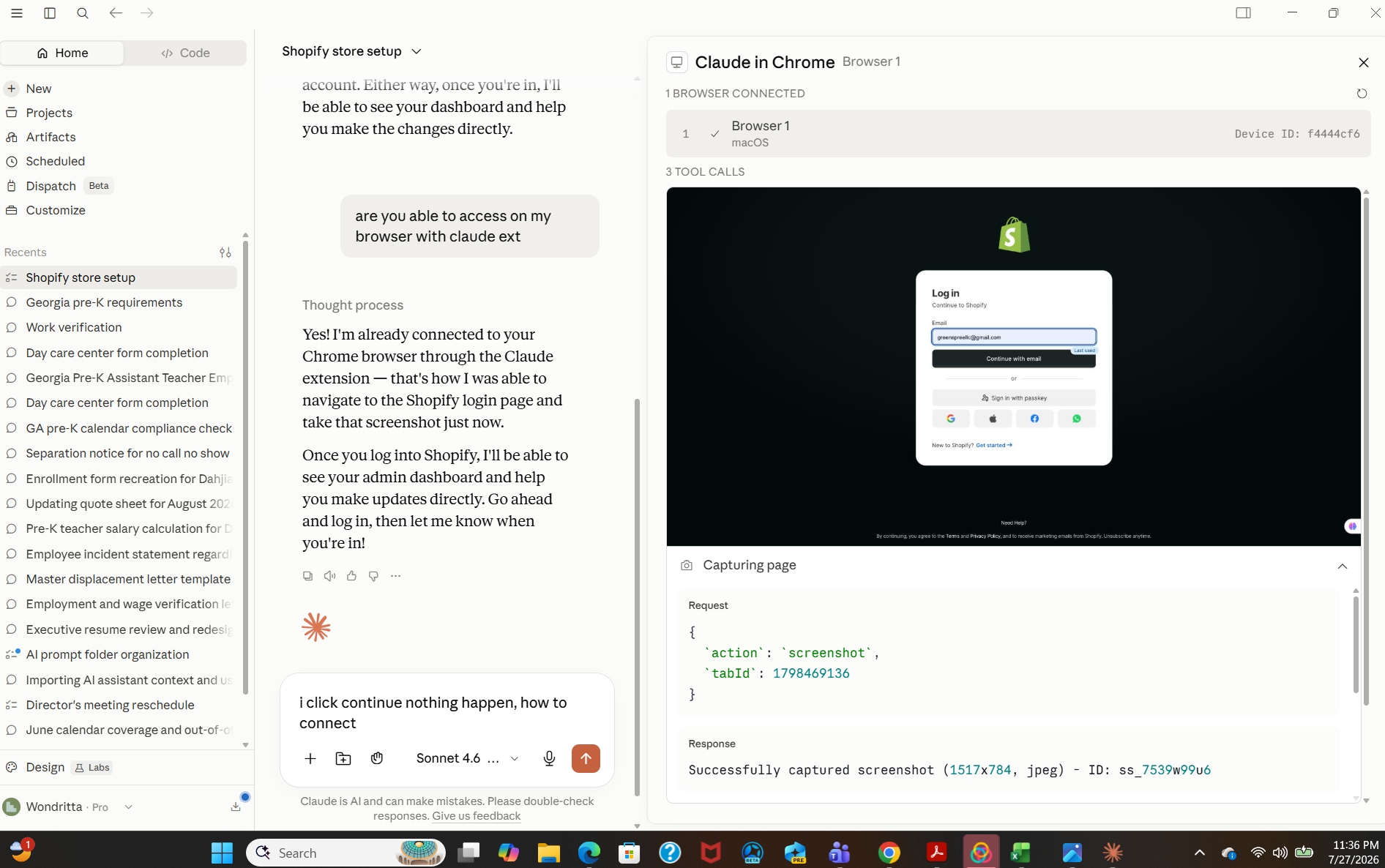Open Google Chrome from the taskbar

pos(889,853)
